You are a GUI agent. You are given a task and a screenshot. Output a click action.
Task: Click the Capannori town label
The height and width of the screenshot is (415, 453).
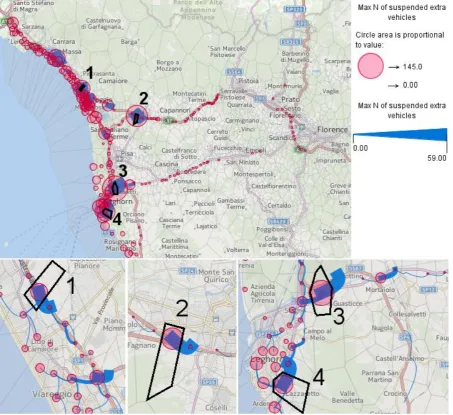click(x=175, y=110)
